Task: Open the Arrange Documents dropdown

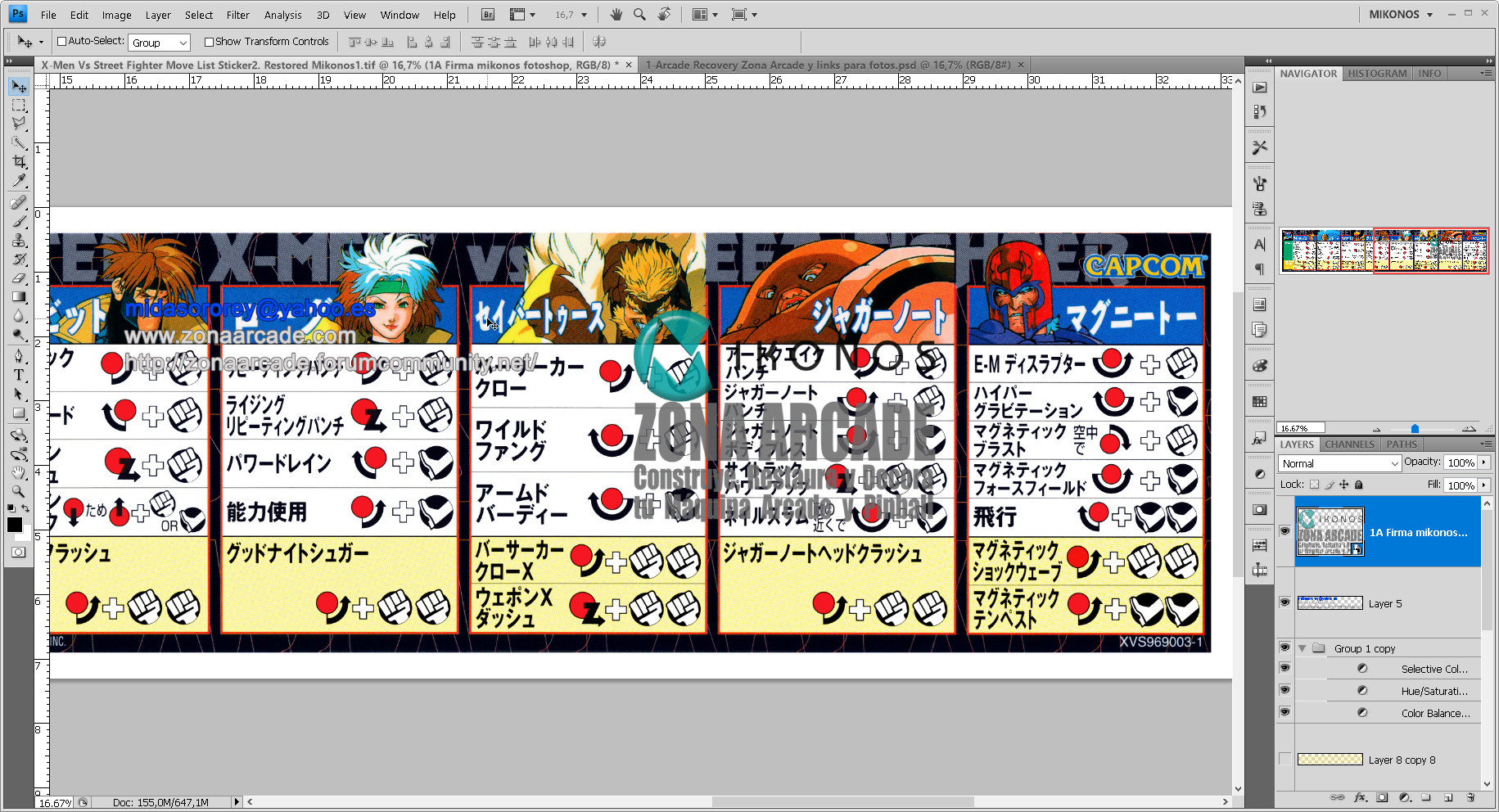Action: [x=704, y=14]
